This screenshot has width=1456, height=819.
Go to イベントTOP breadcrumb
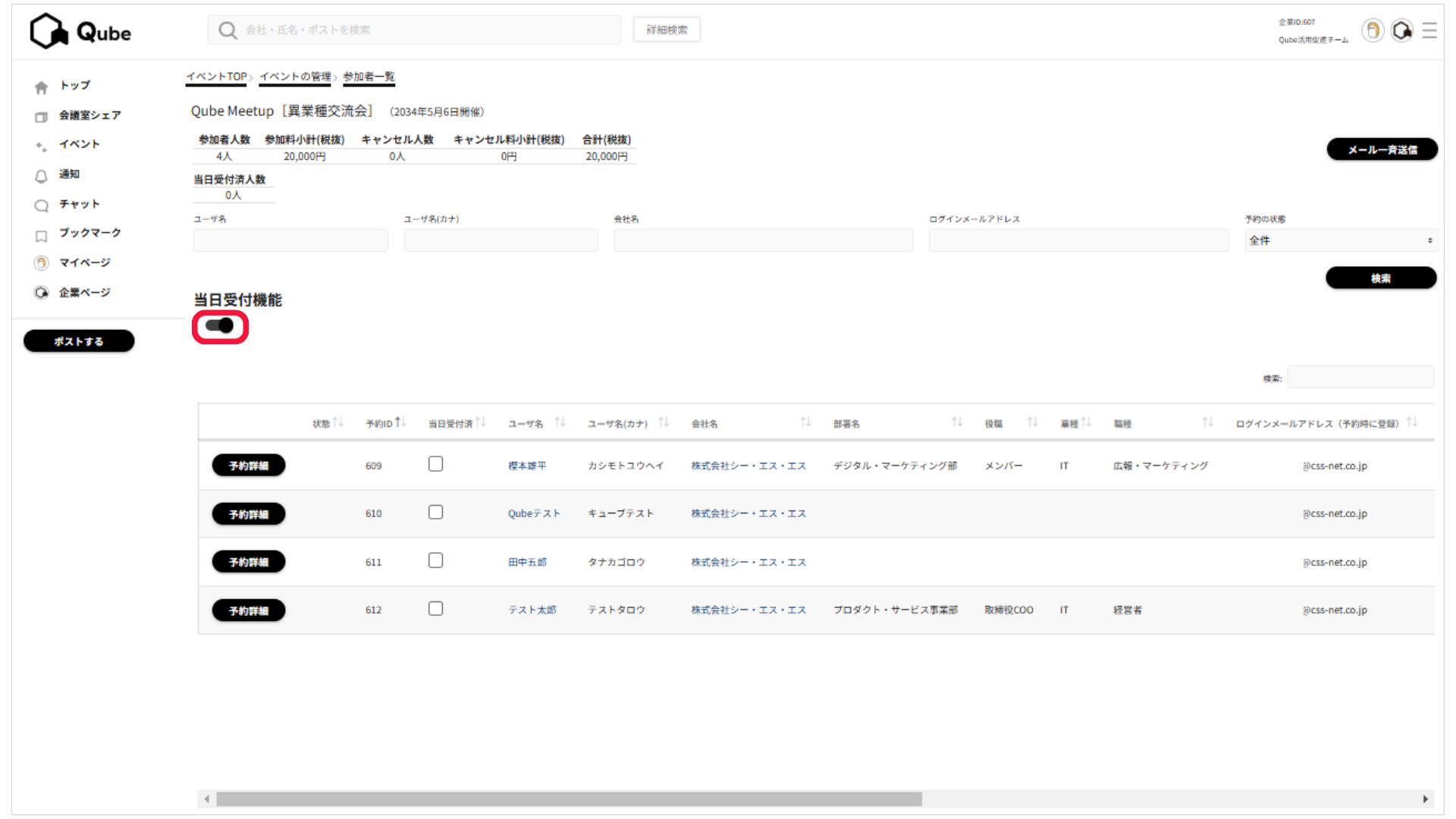[x=216, y=77]
